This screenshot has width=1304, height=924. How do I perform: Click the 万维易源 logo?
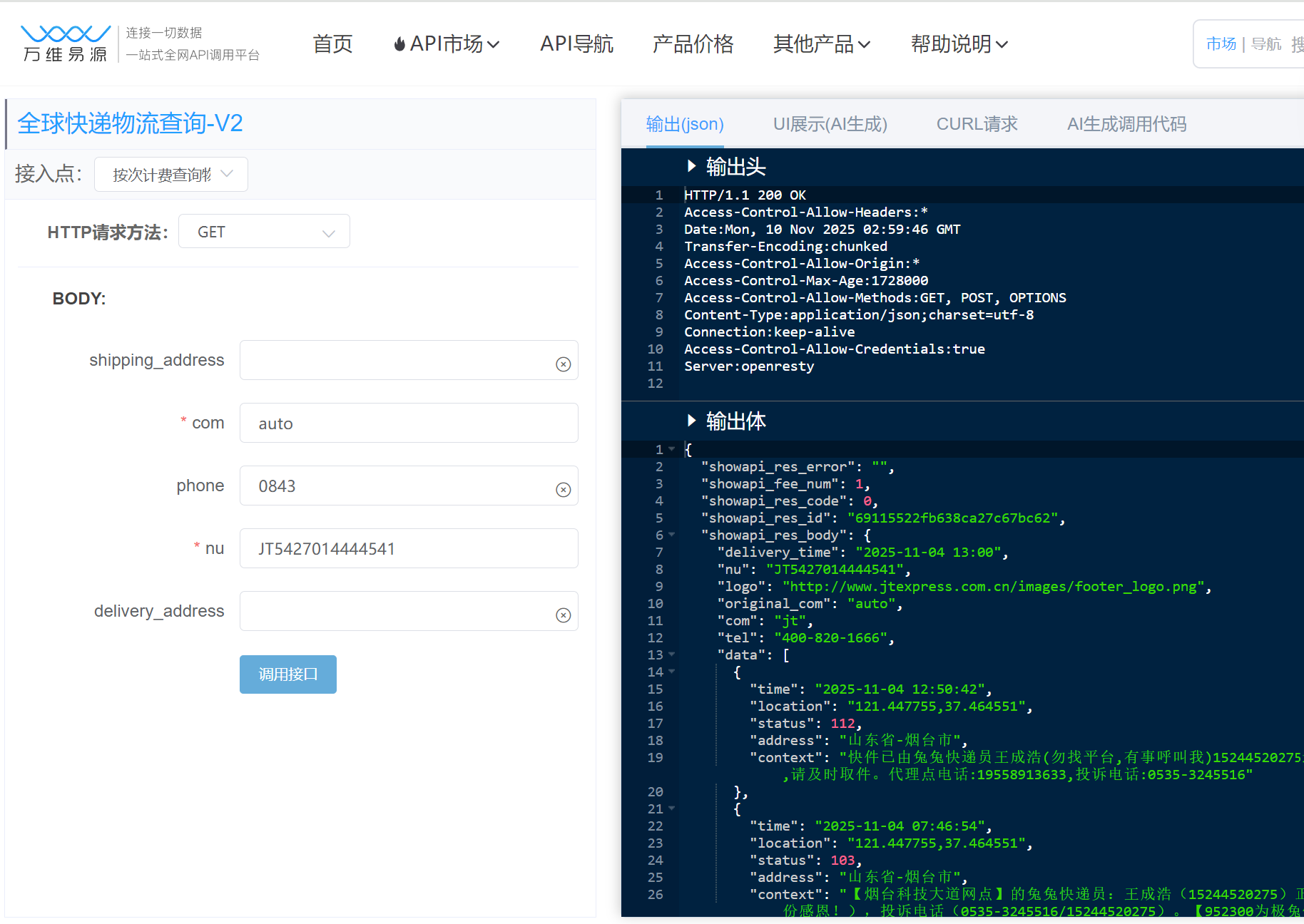pyautogui.click(x=66, y=43)
